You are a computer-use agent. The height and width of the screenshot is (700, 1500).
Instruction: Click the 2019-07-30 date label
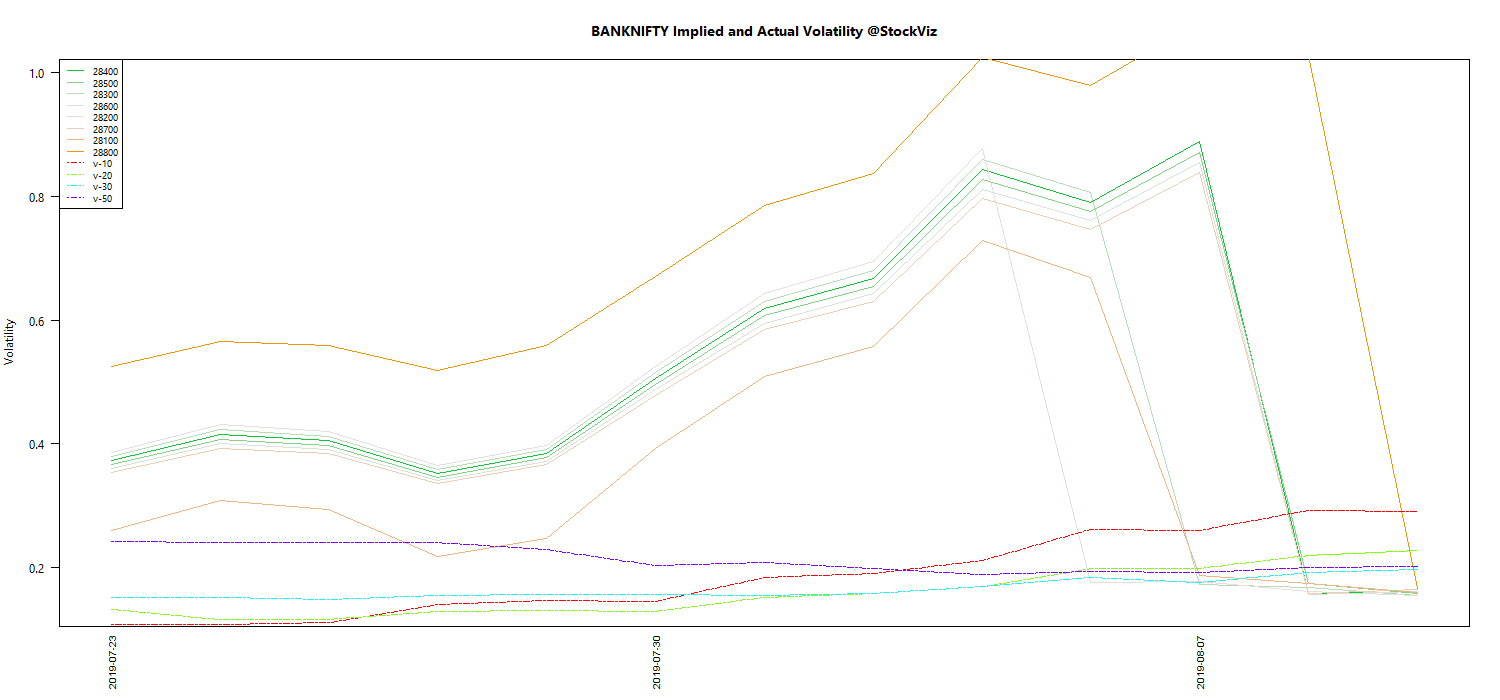click(656, 663)
